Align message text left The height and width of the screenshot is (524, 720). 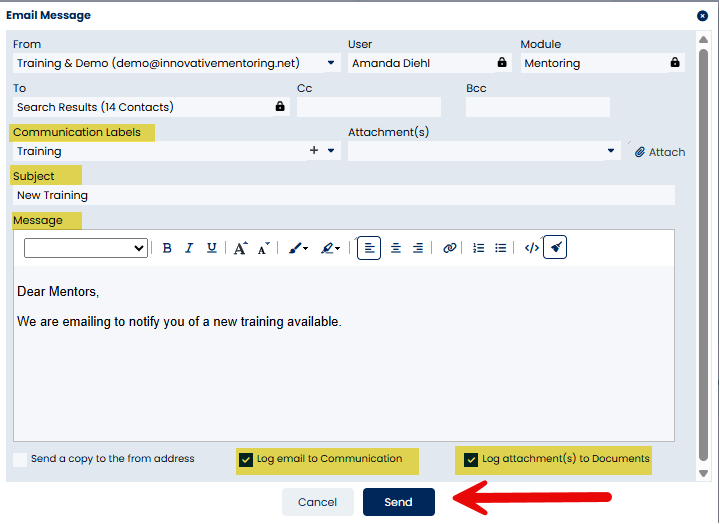pyautogui.click(x=369, y=248)
